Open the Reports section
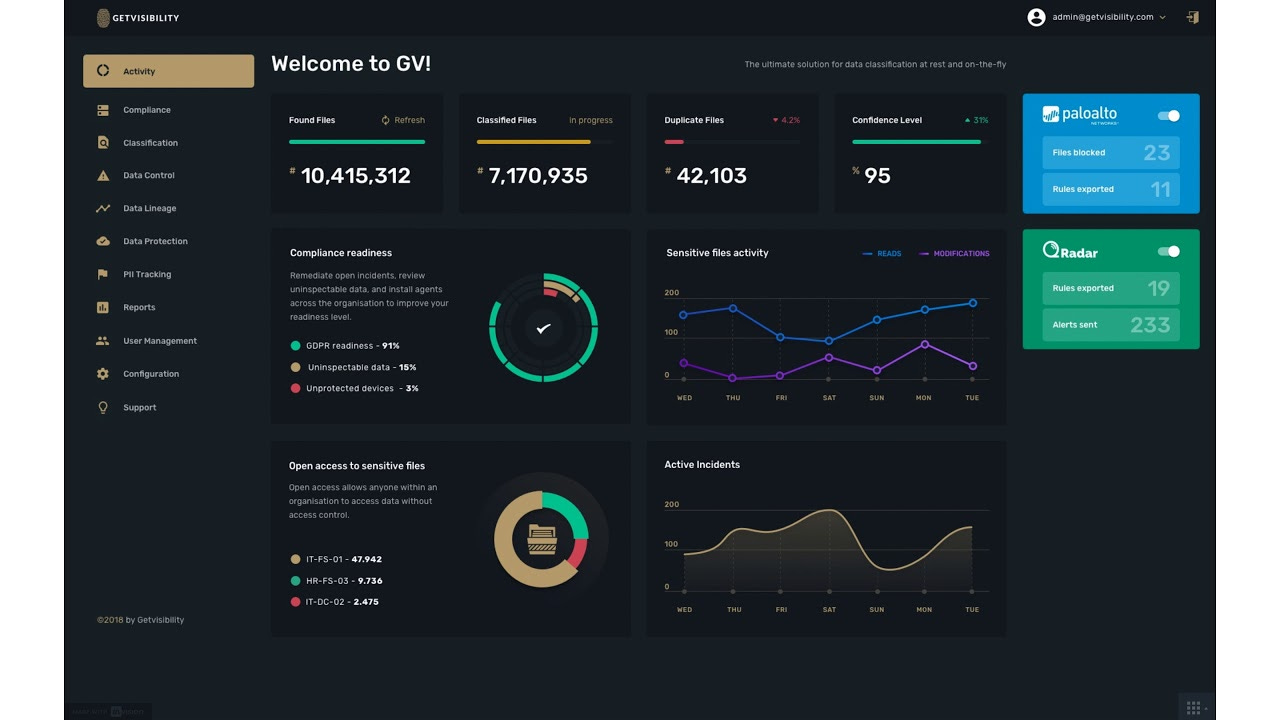The height and width of the screenshot is (720, 1280). click(140, 307)
